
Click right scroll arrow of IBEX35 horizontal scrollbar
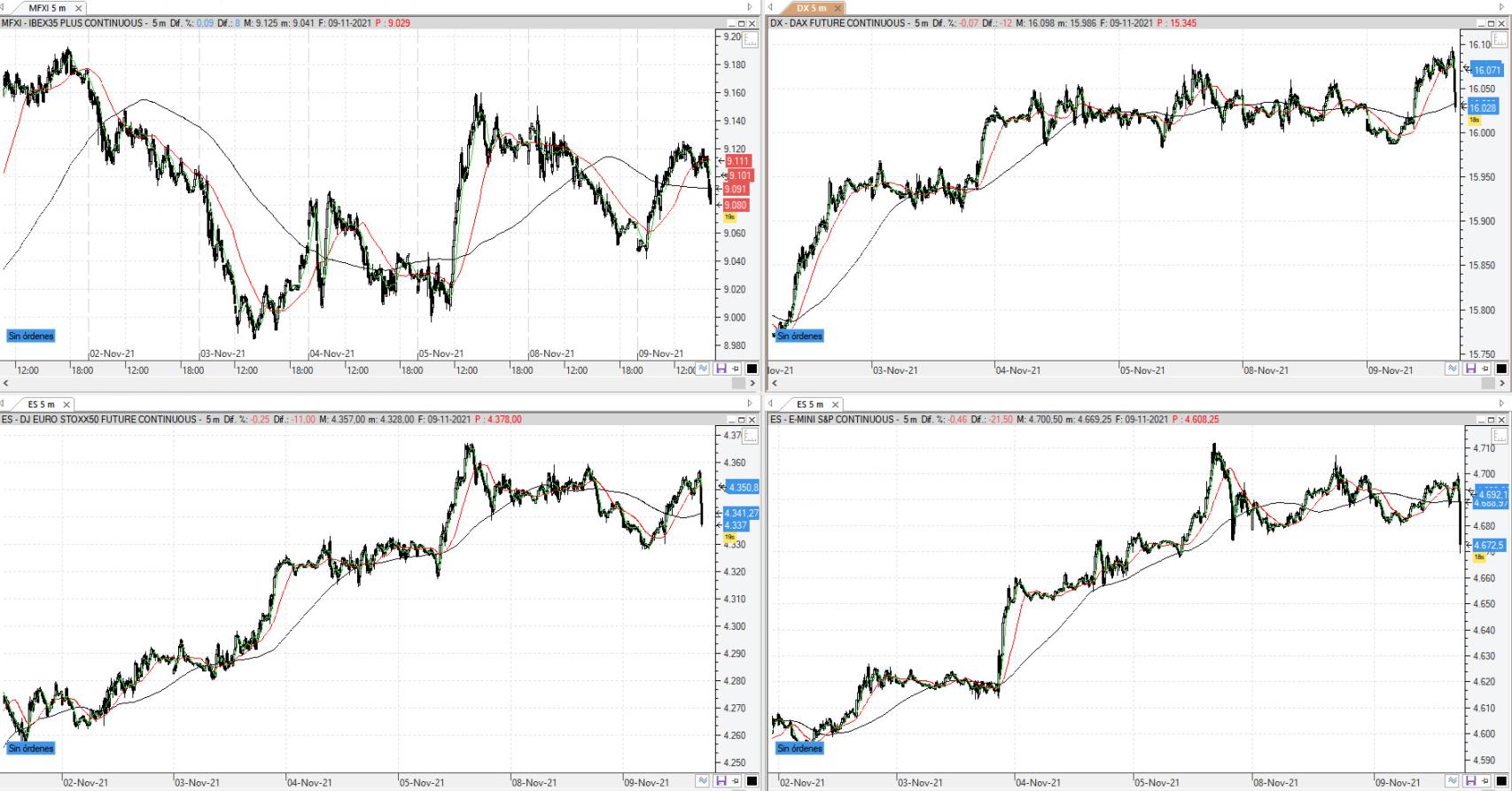point(753,384)
